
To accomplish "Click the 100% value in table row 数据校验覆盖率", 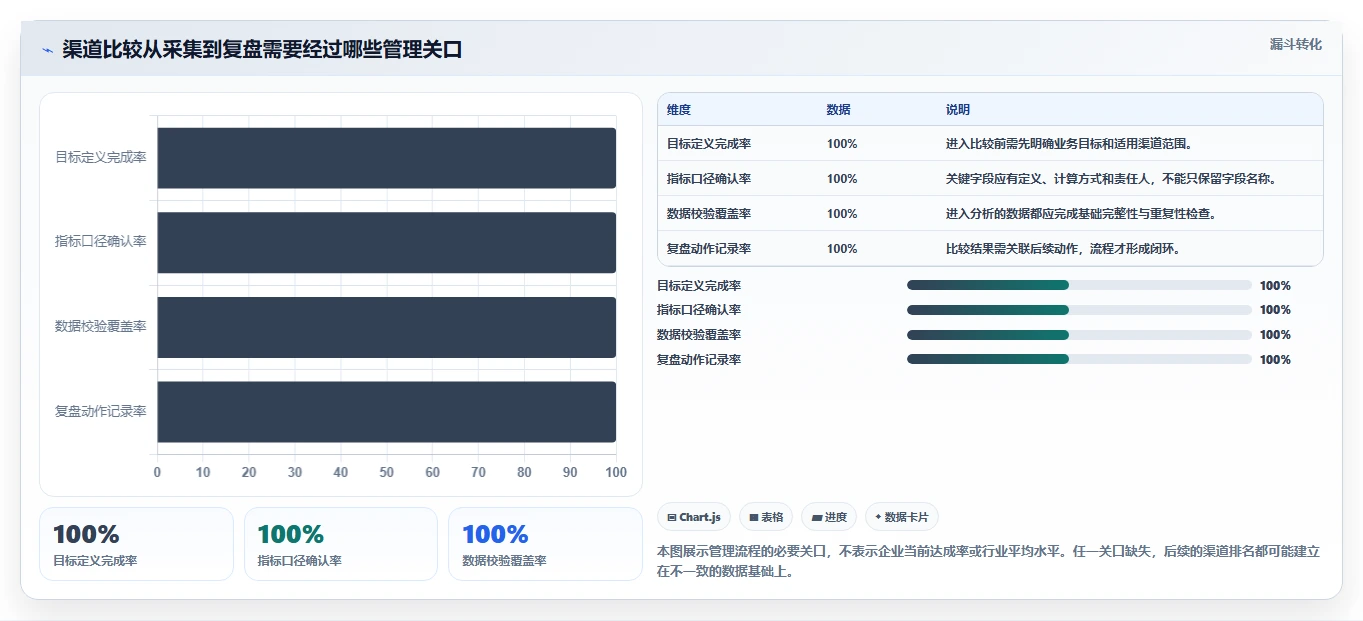I will click(x=842, y=214).
